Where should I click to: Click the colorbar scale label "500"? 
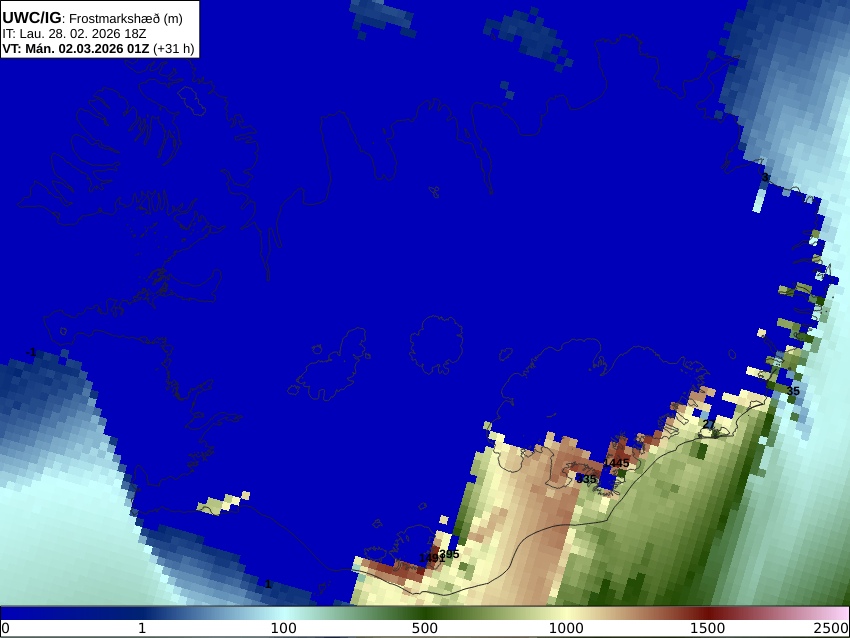pos(424,629)
